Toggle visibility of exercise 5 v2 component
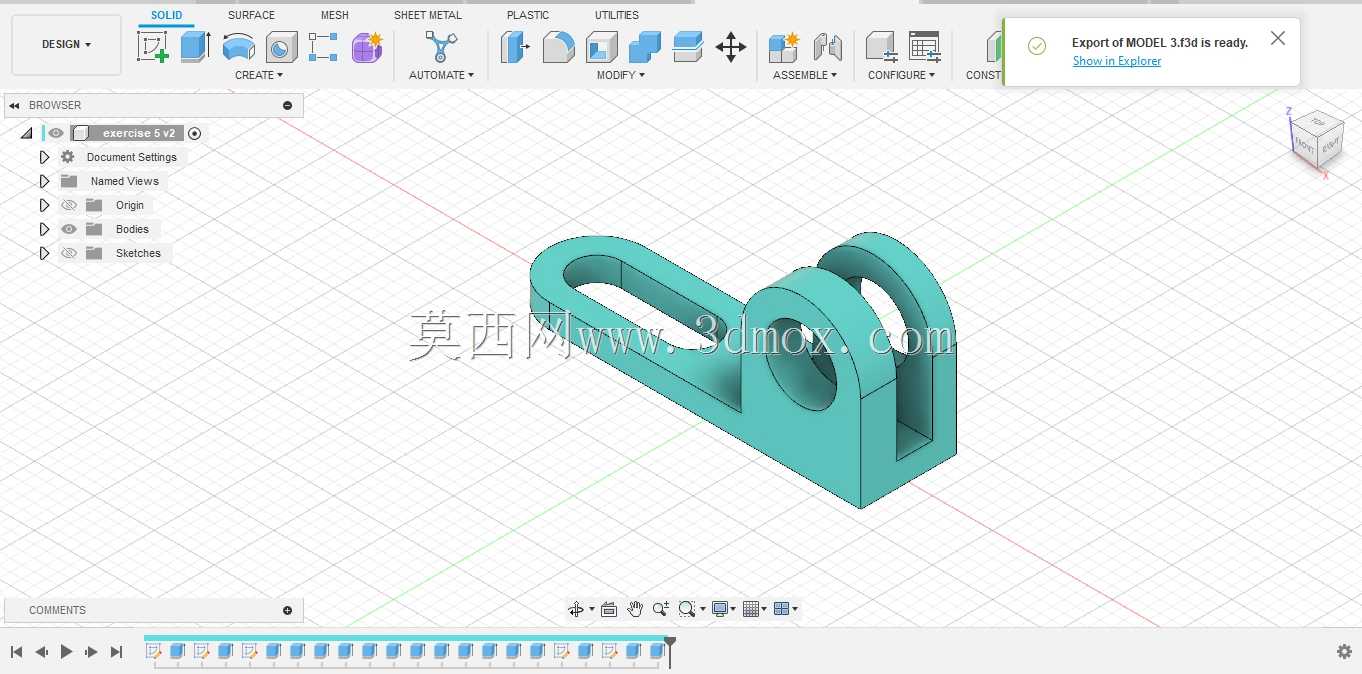The height and width of the screenshot is (674, 1362). click(56, 133)
